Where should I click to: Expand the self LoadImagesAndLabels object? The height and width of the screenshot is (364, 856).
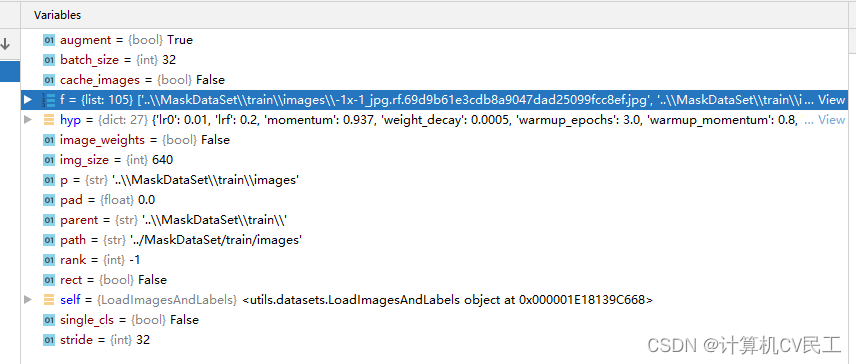tap(28, 300)
